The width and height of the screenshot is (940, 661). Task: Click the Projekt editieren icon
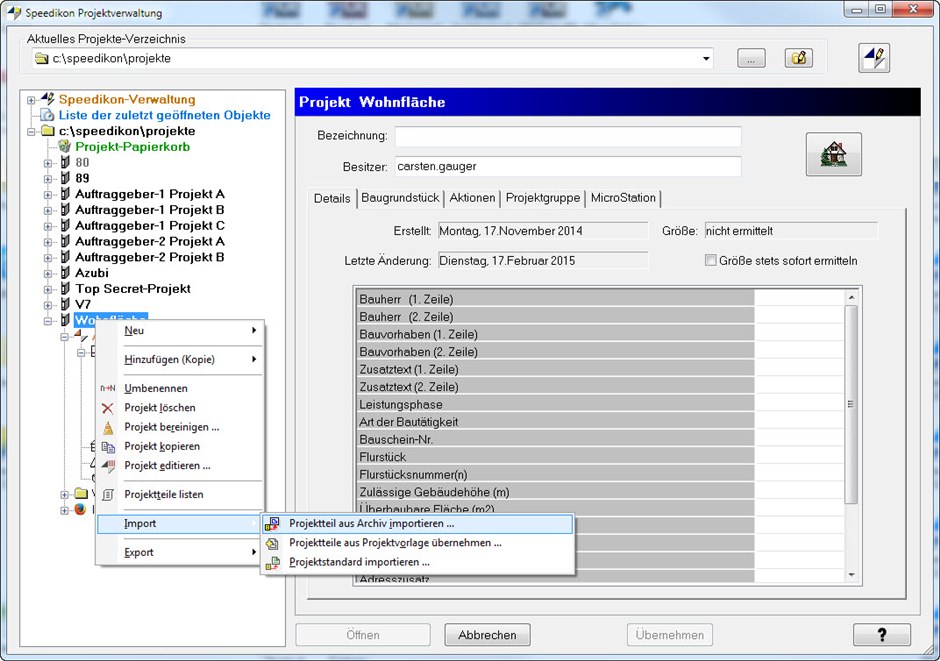coord(108,466)
